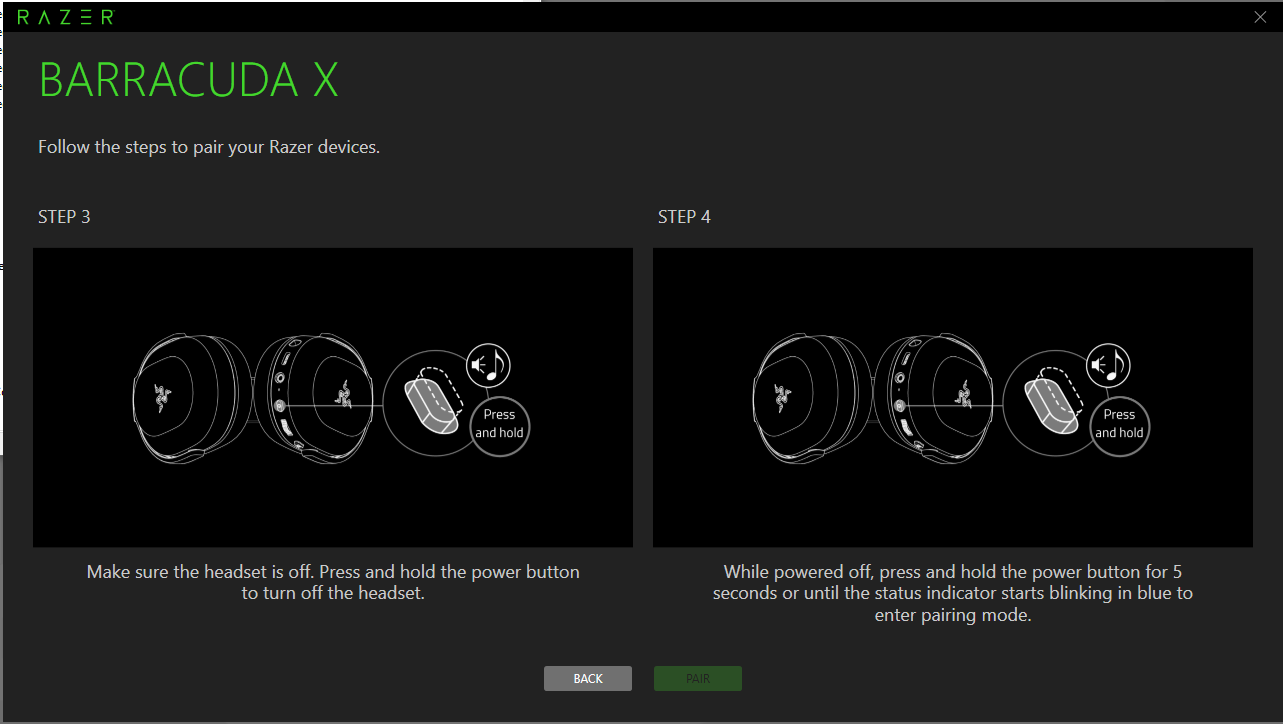Click the BARRACUDA X heading
This screenshot has width=1283, height=724.
(189, 80)
